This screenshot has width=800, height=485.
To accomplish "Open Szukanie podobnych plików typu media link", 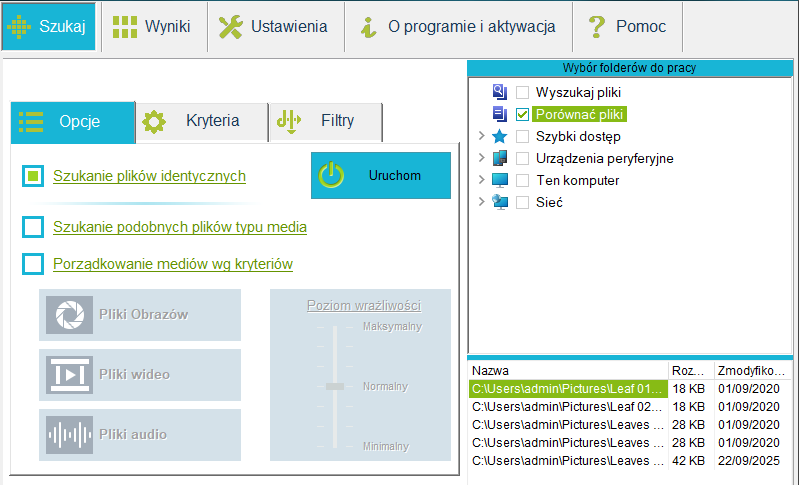I will 180,227.
